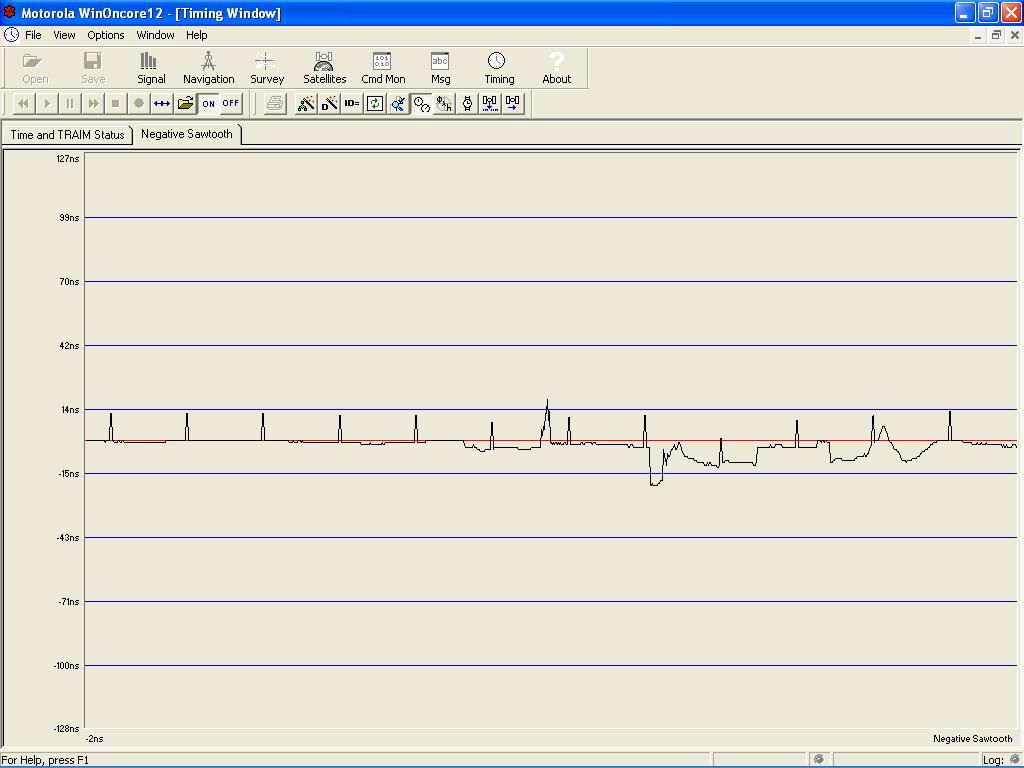Click the Open file toolbar button
1024x768 pixels.
pos(35,69)
